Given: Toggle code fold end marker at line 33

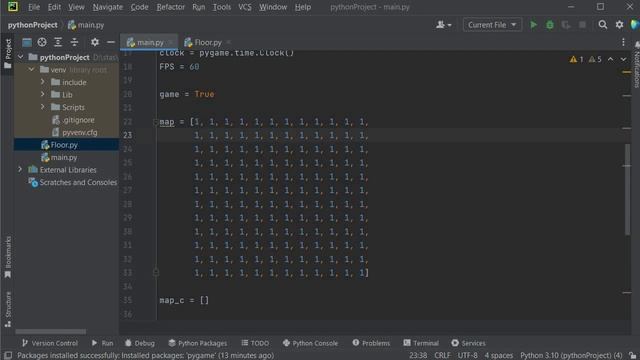Looking at the screenshot, I should tap(156, 272).
